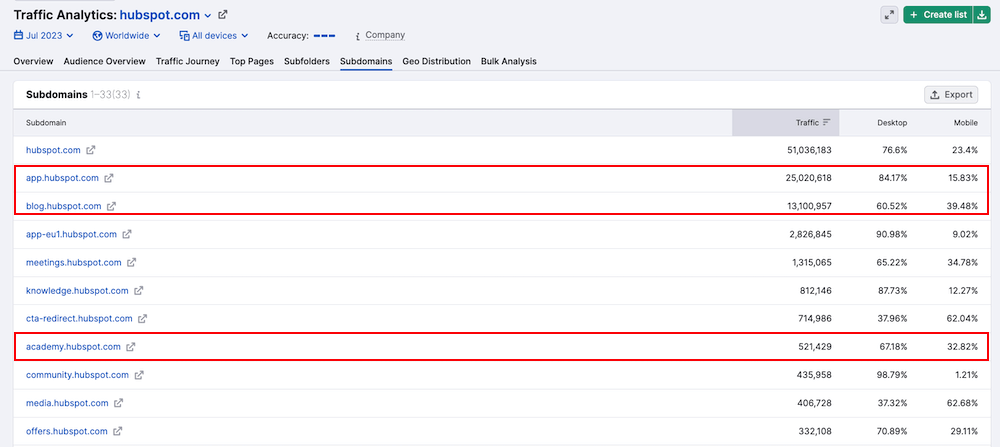Image resolution: width=1000 pixels, height=447 pixels.
Task: Click the expand fullscreen icon
Action: (889, 15)
